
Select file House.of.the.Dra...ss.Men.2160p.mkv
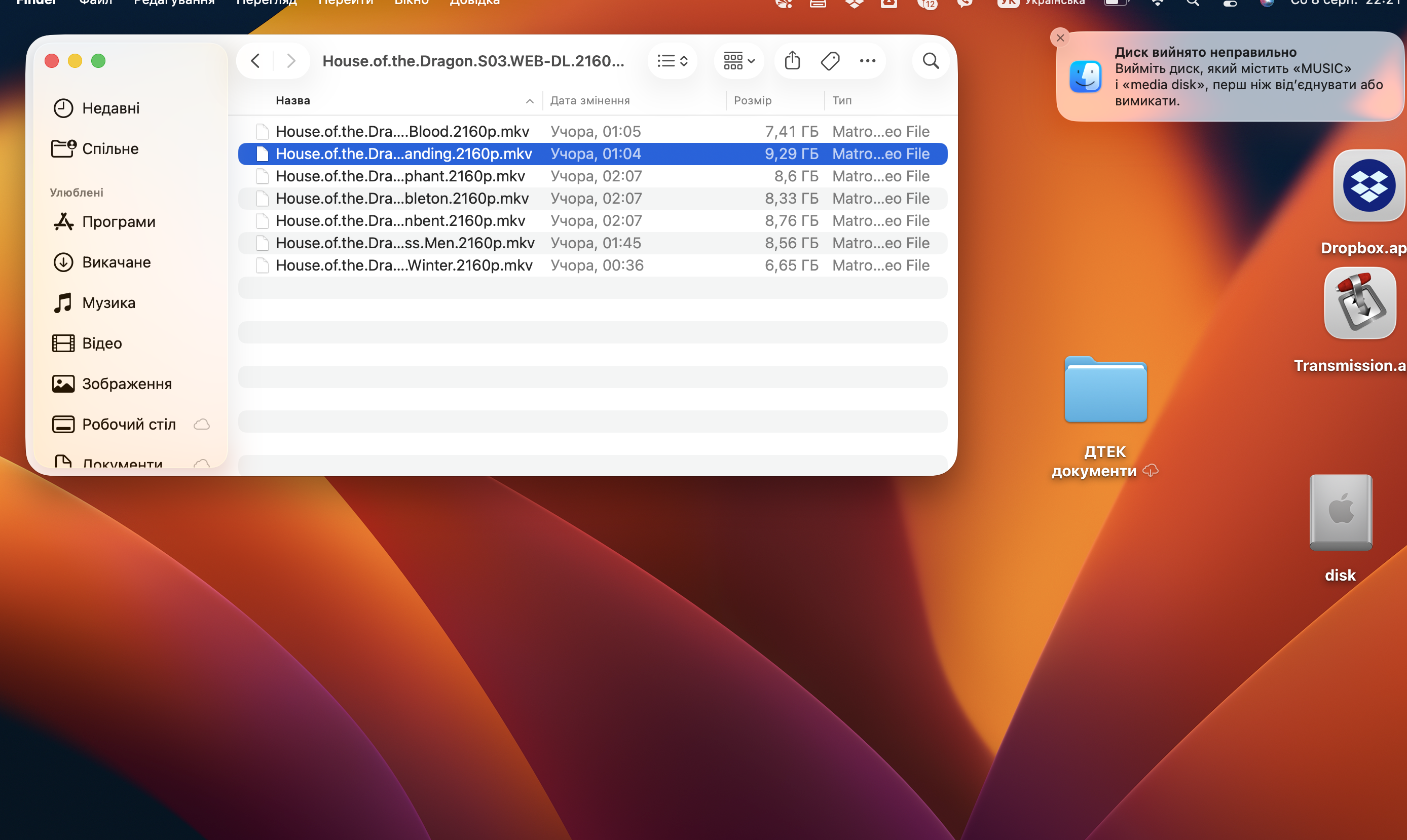(593, 243)
